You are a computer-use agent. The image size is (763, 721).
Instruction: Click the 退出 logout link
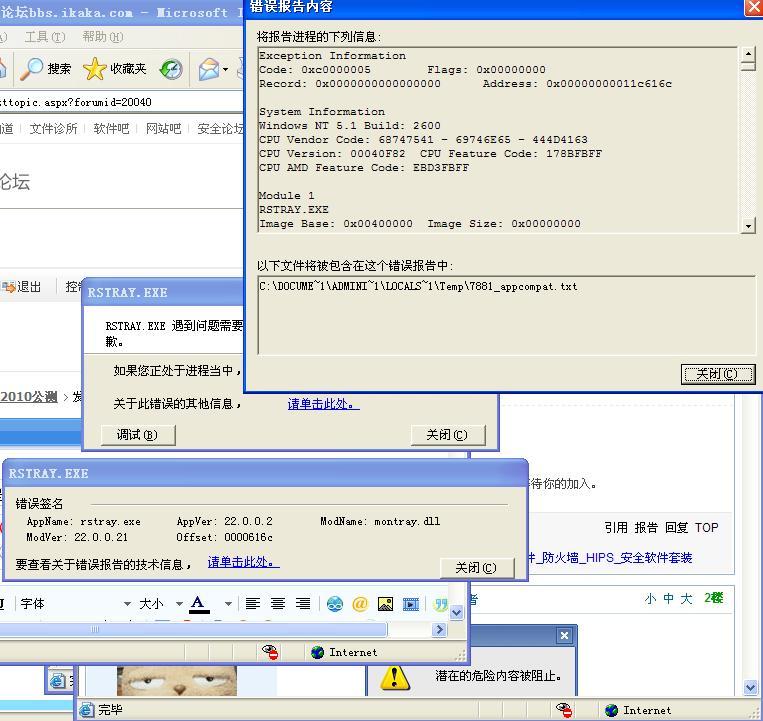click(29, 287)
